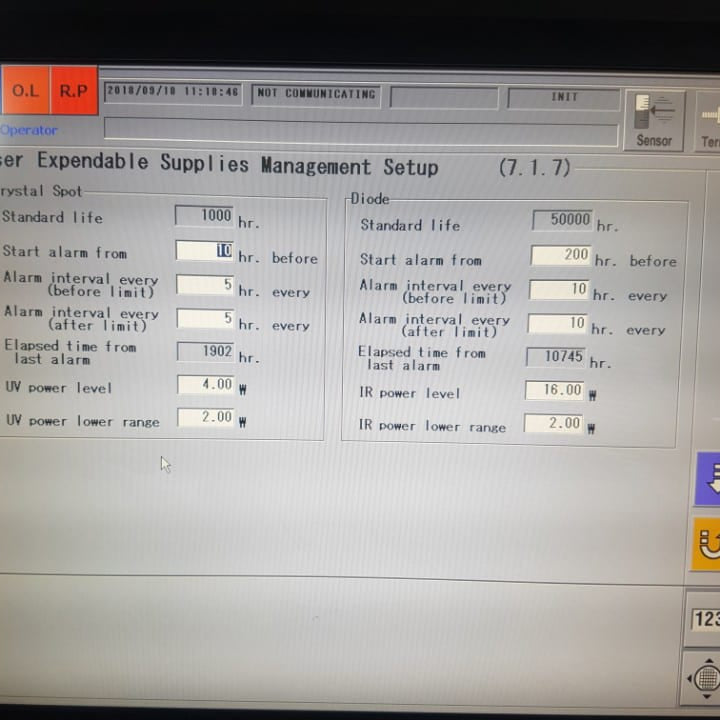This screenshot has width=720, height=720.
Task: Select Crystal Spot Start alarm from field
Action: point(205,251)
